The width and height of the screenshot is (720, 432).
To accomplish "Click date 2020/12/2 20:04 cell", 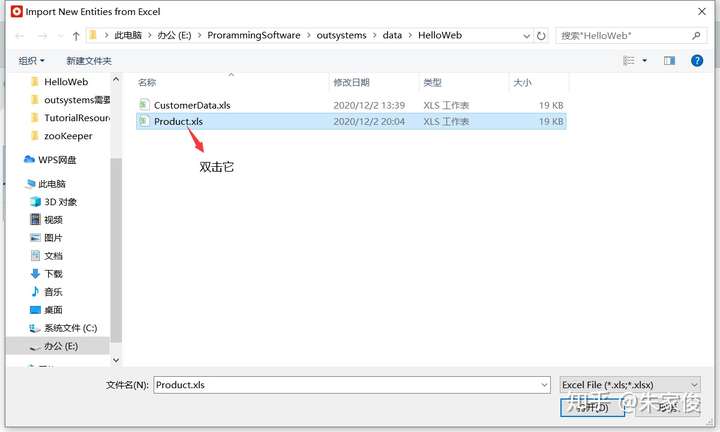I will 369,121.
